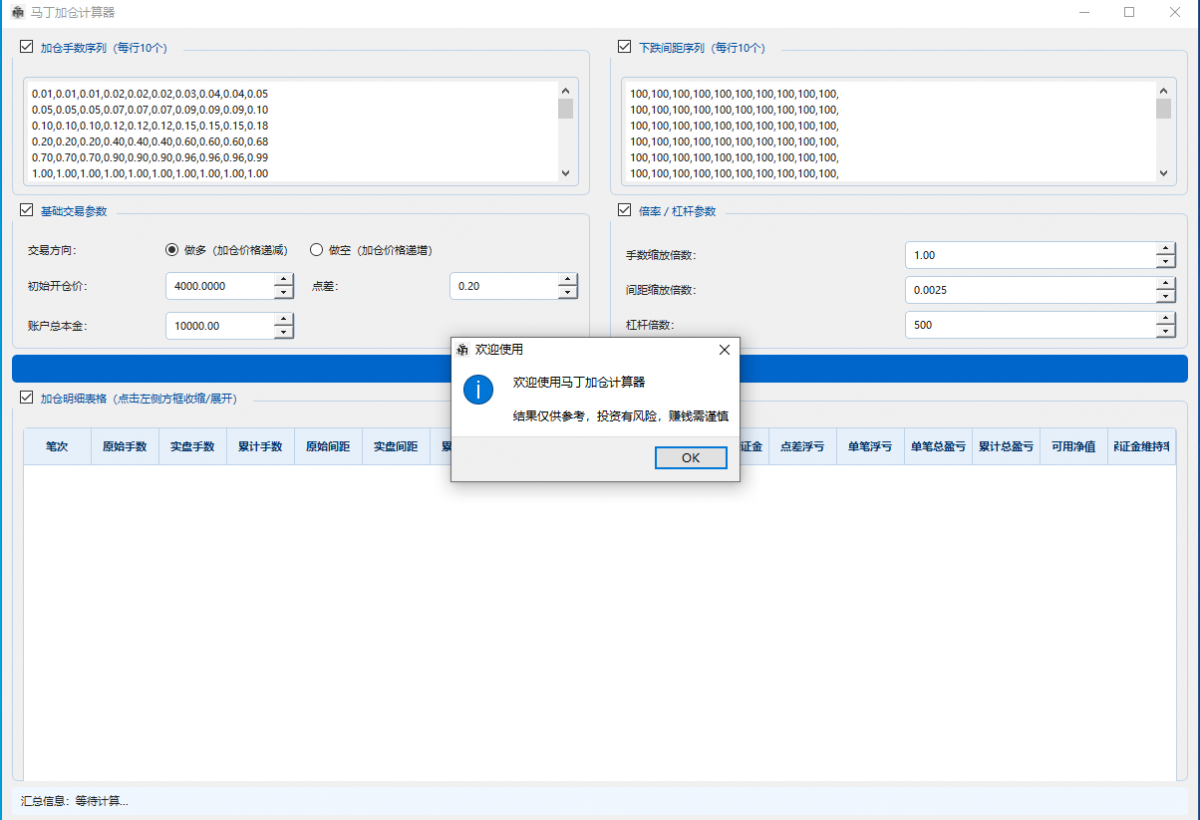Click lot sequence line starting 1.00,1.00,1.00
This screenshot has width=1200, height=820.
pos(150,174)
